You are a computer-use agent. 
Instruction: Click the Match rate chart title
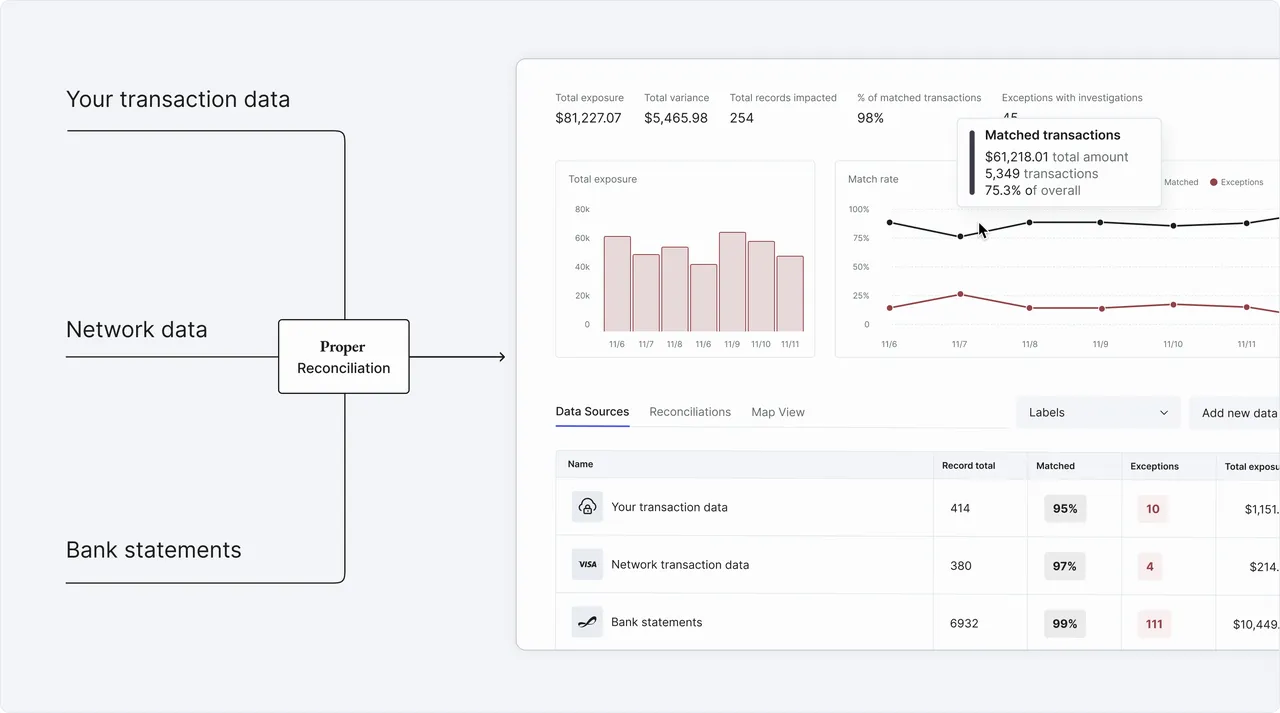873,179
